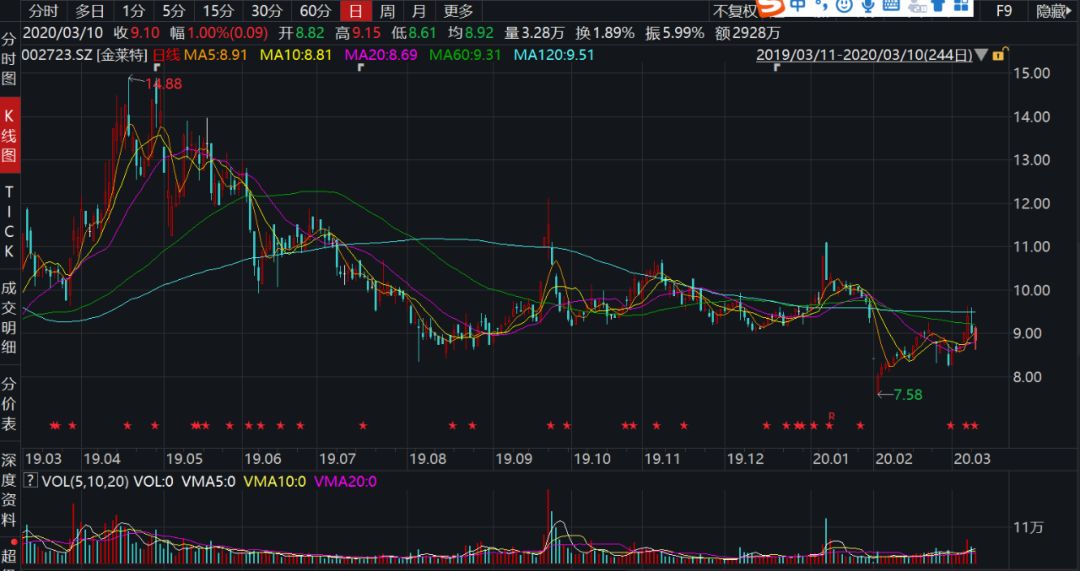Image resolution: width=1080 pixels, height=571 pixels.
Task: Open the Sogou soft keyboard
Action: [x=892, y=7]
